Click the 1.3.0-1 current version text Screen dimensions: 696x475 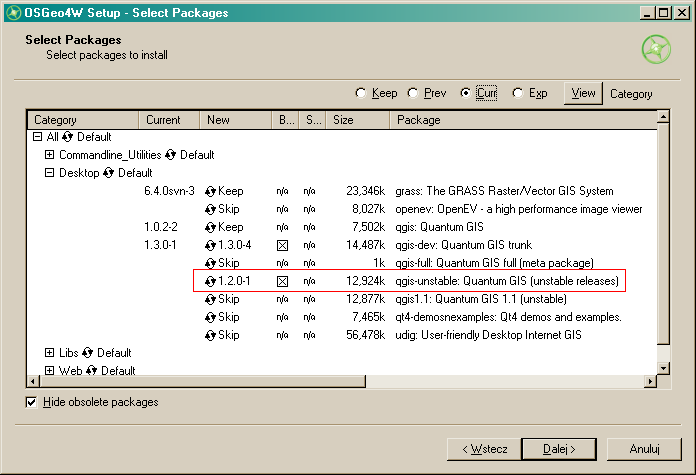pos(160,245)
